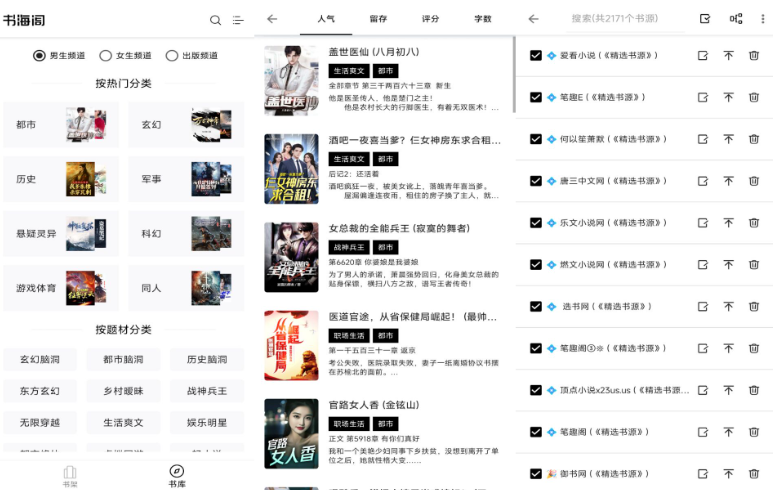Open 女总裁的全能兵王 book cover
The width and height of the screenshot is (773, 490).
291,257
